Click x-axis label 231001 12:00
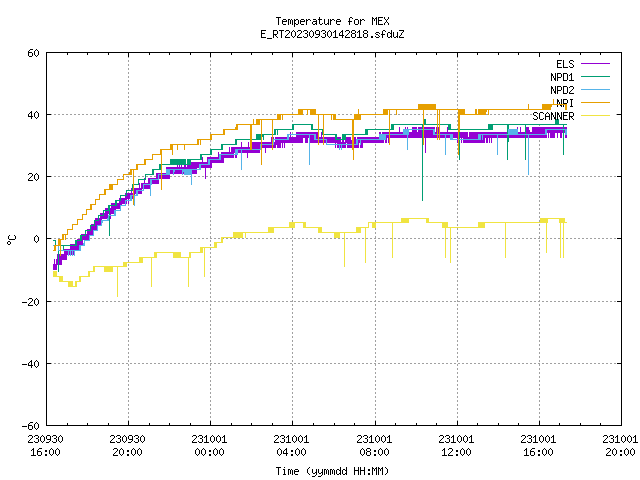Viewport: 640px width, 480px height. pyautogui.click(x=457, y=446)
